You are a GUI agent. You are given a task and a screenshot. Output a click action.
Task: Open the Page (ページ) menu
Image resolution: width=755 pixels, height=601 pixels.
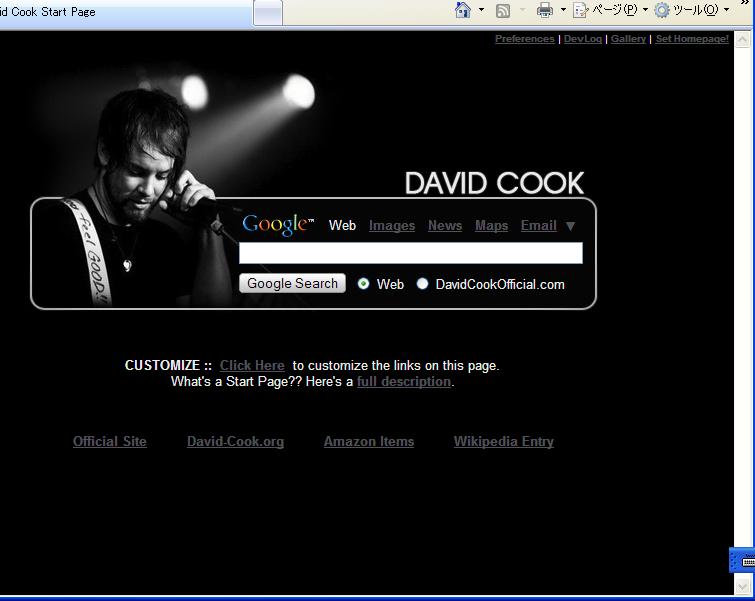pyautogui.click(x=610, y=10)
